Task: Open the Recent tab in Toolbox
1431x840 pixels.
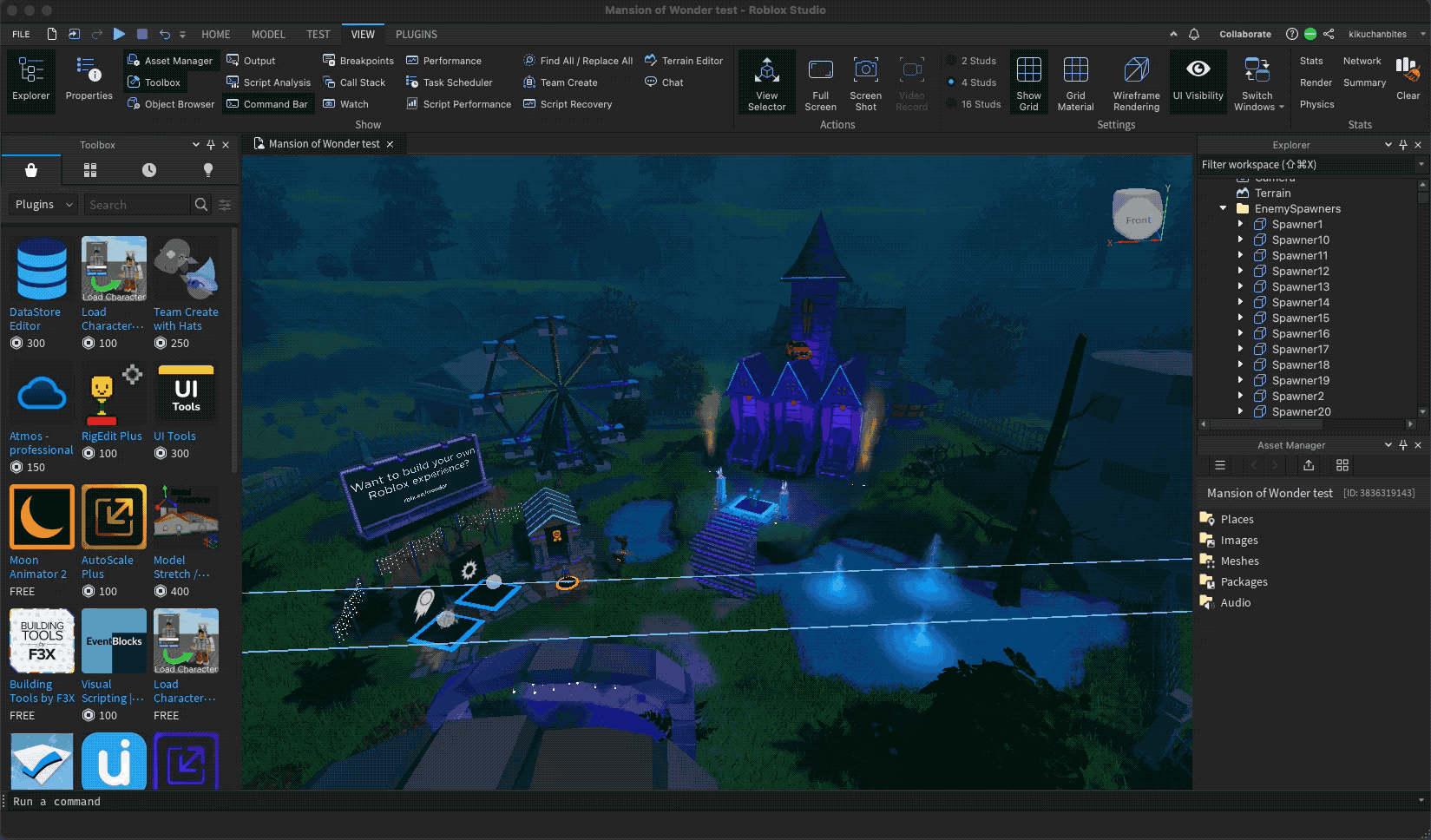Action: (149, 170)
